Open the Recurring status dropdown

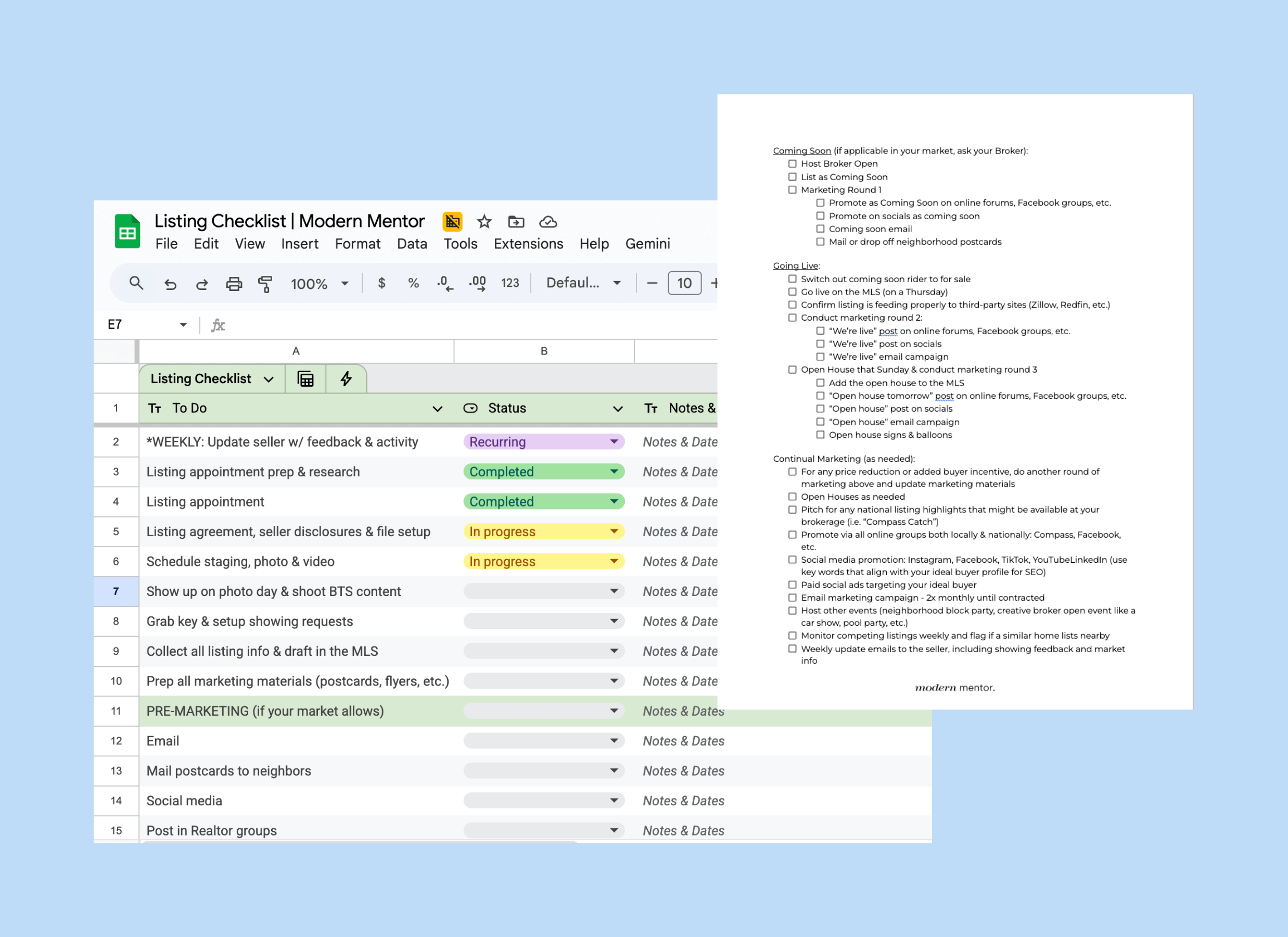(x=614, y=441)
